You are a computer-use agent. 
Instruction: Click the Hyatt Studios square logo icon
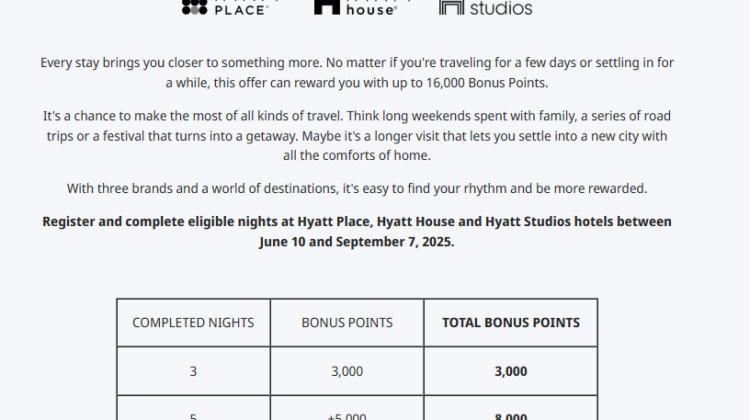pos(452,7)
